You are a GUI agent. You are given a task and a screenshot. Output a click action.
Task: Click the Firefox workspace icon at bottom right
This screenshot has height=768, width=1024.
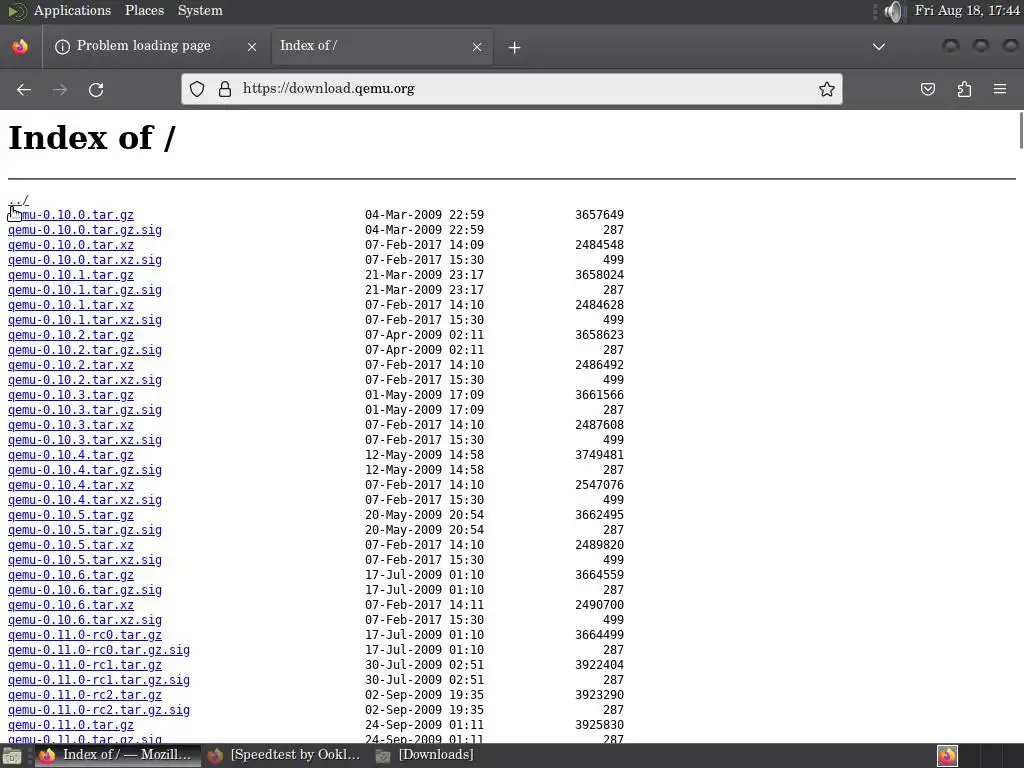(948, 756)
